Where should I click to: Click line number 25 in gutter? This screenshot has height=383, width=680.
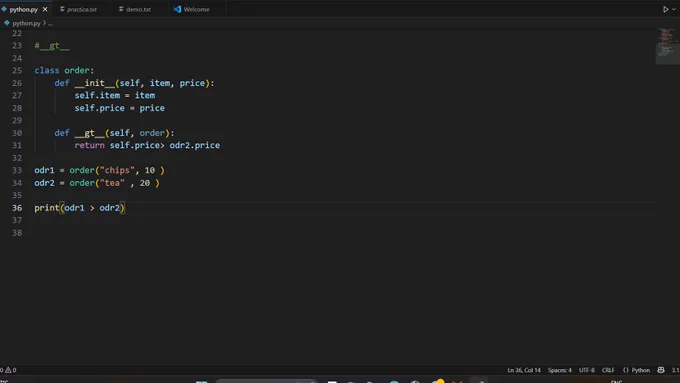[x=17, y=70]
